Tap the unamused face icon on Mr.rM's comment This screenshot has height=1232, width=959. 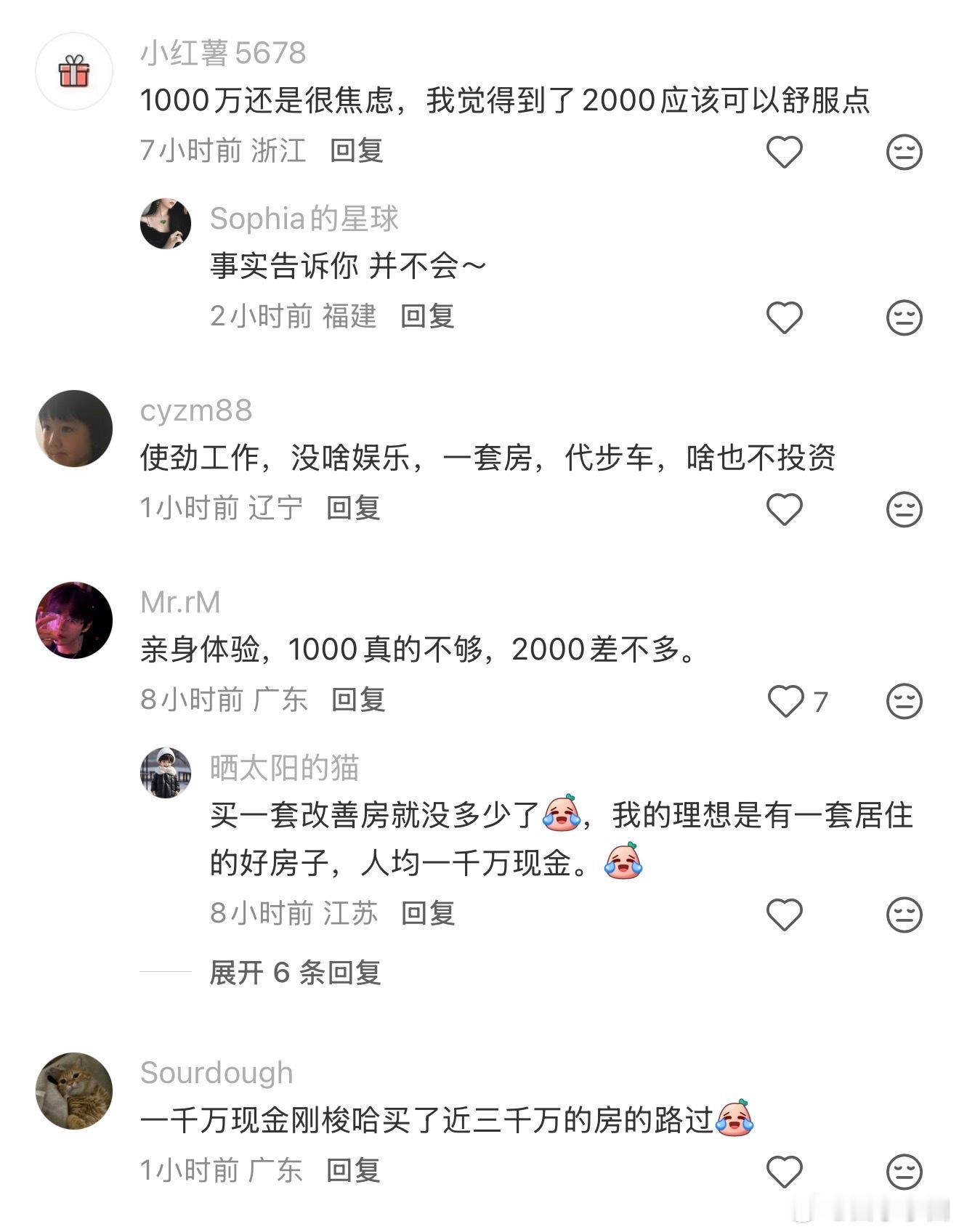click(905, 701)
